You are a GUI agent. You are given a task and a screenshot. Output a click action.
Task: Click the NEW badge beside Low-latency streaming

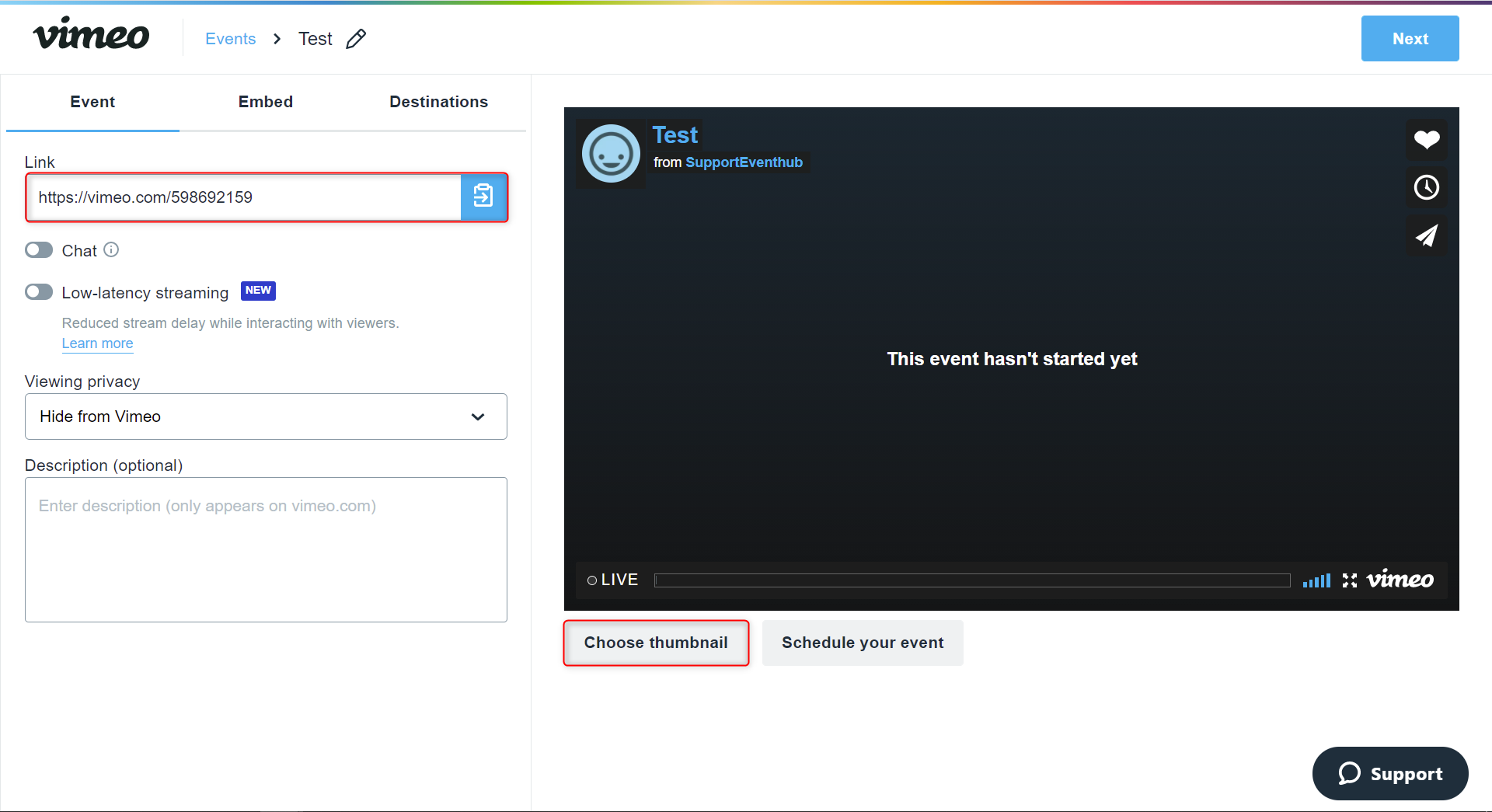click(258, 291)
